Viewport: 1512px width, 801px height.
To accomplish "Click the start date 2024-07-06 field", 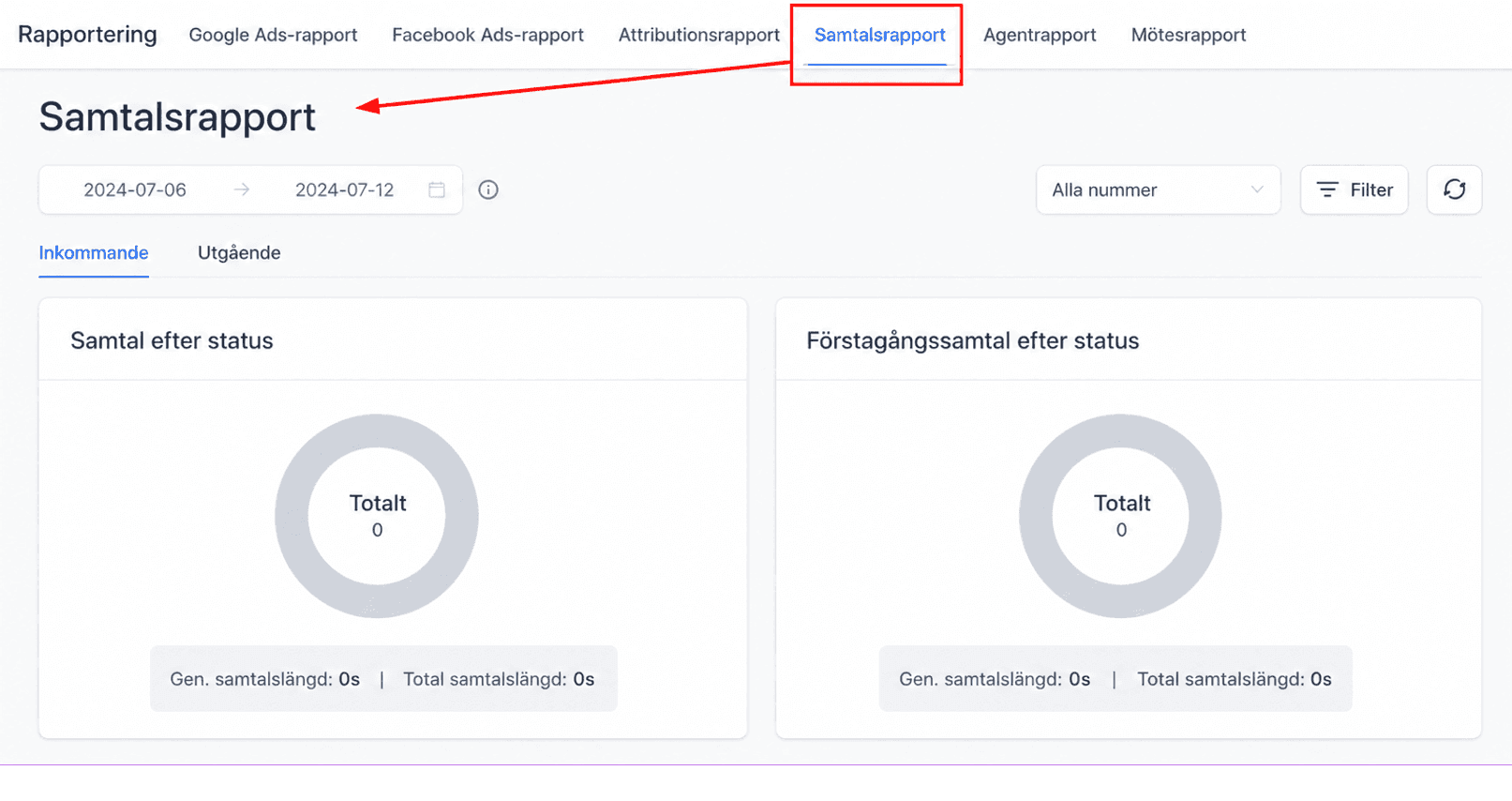I will (135, 189).
